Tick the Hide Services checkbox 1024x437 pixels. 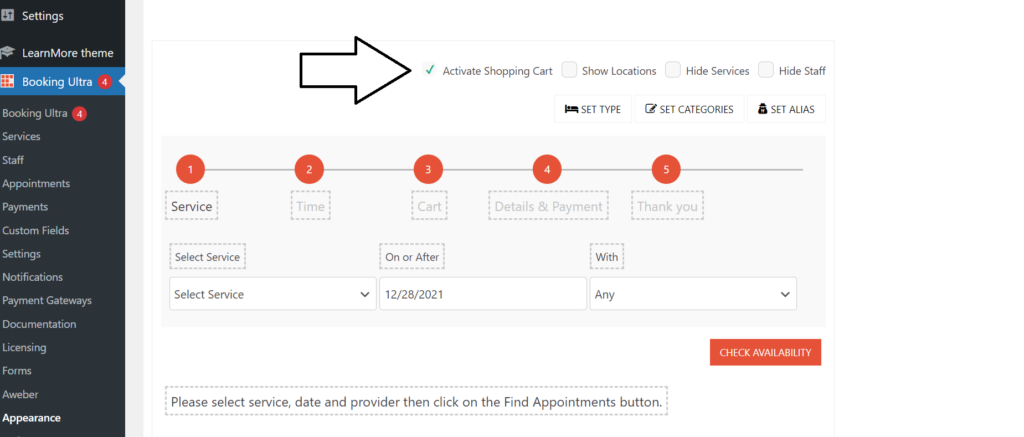(673, 70)
